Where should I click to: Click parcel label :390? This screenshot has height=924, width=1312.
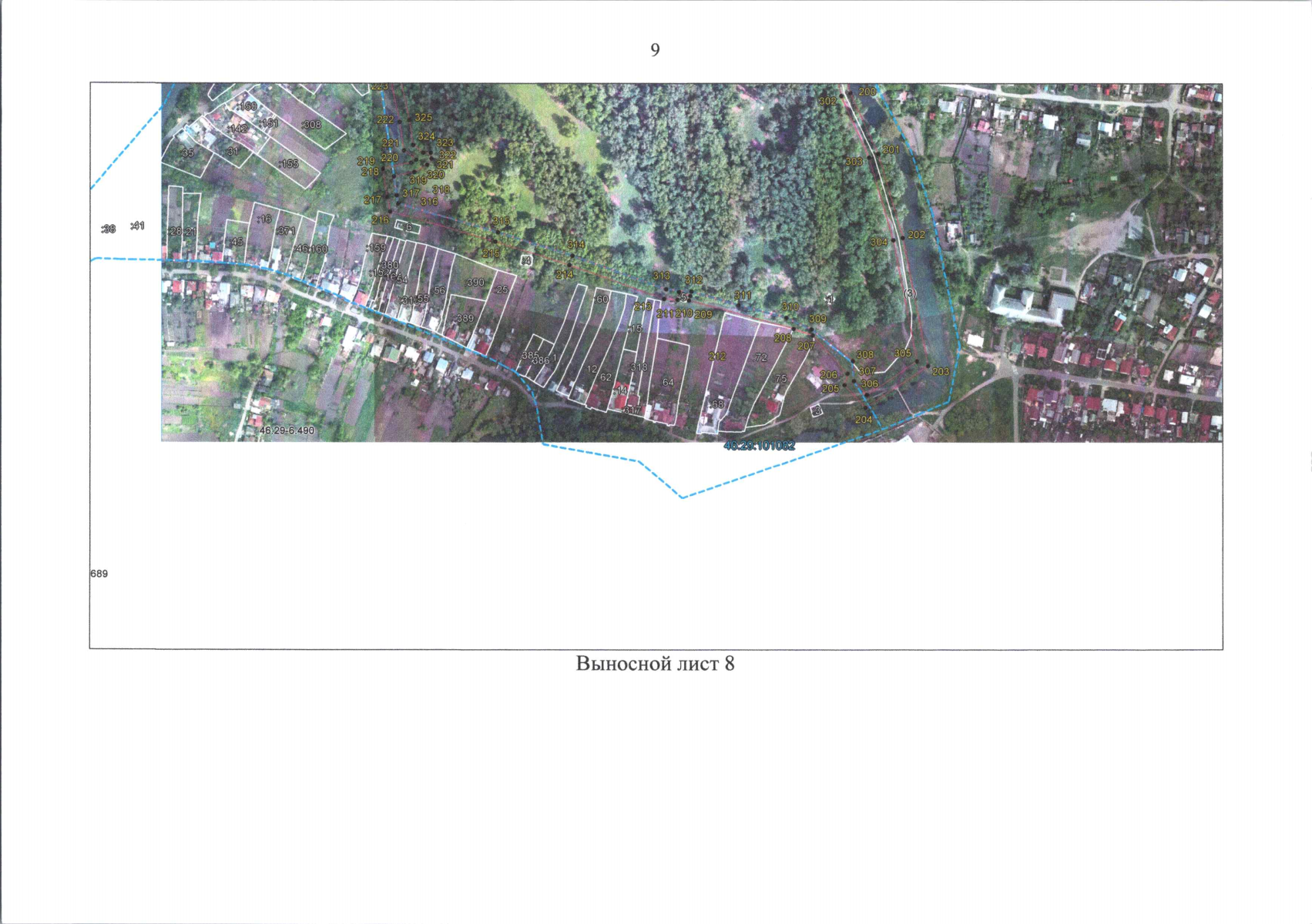coord(475,283)
